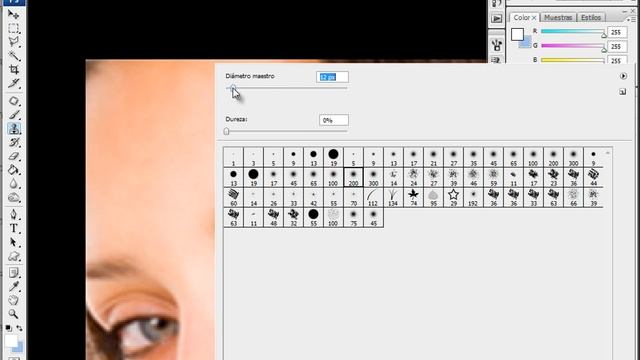Click the G value field
Image resolution: width=640 pixels, height=360 pixels.
[617, 47]
